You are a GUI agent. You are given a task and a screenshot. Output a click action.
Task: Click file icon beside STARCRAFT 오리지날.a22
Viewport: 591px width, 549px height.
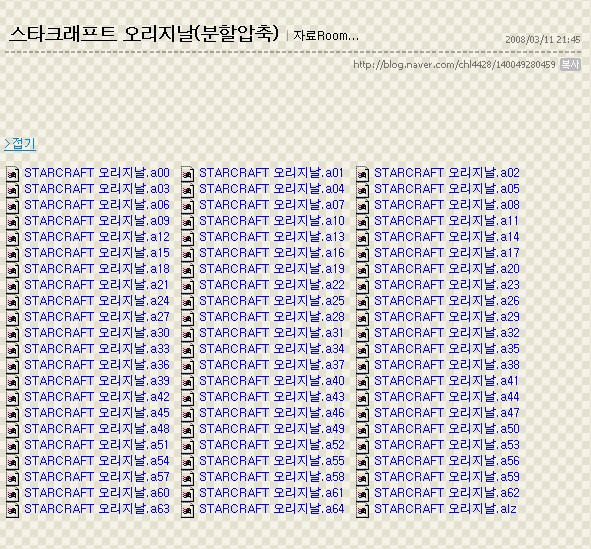[x=188, y=286]
